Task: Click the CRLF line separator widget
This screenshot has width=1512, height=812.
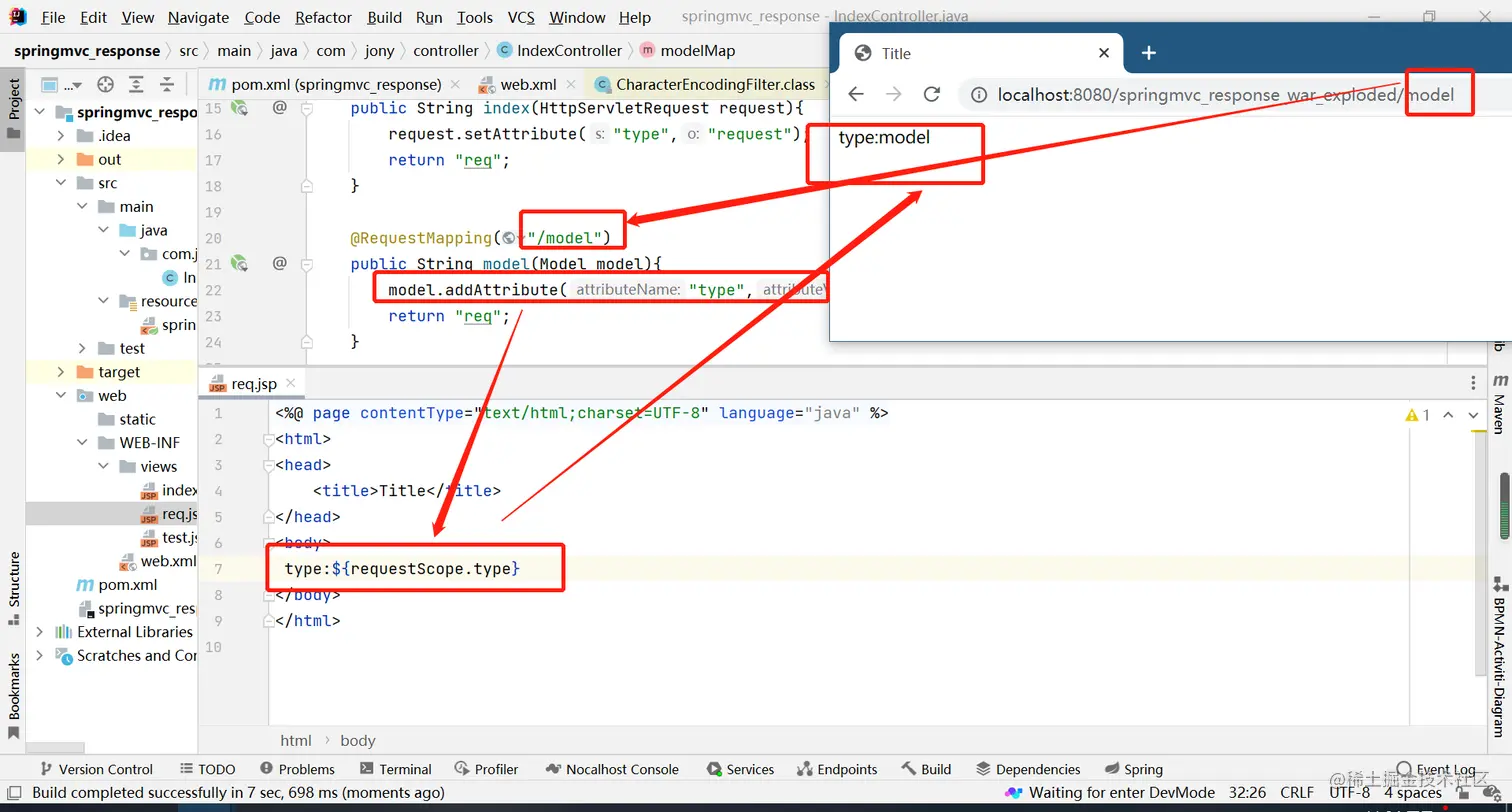Action: [x=1297, y=793]
